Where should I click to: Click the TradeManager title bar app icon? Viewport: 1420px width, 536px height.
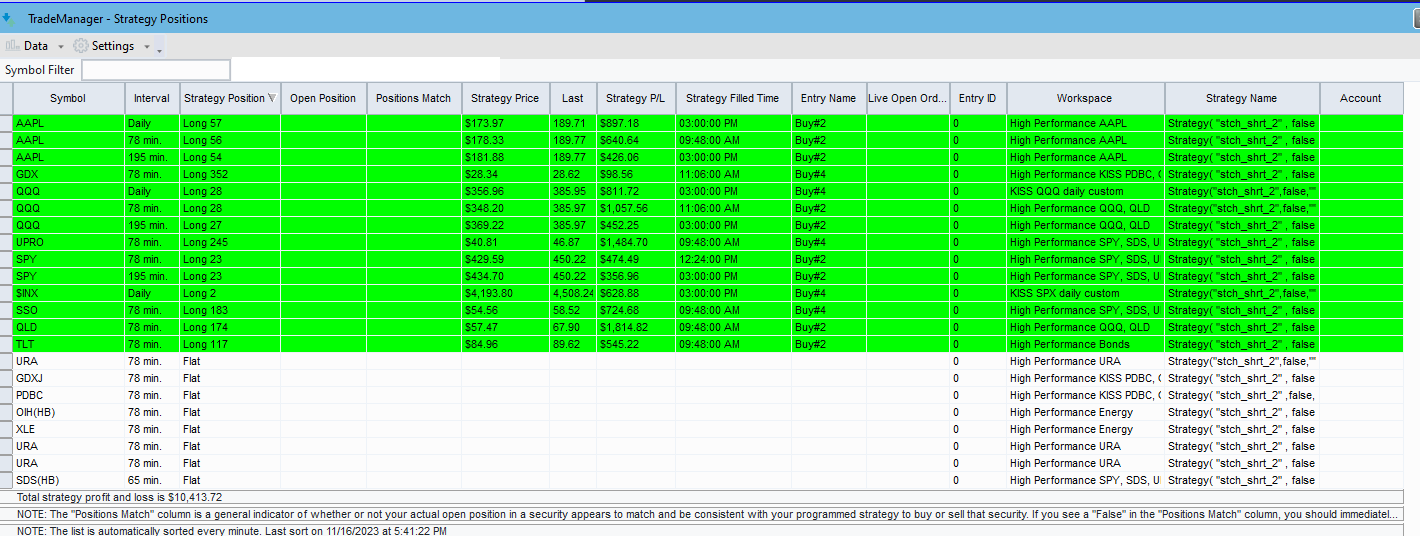click(8, 17)
